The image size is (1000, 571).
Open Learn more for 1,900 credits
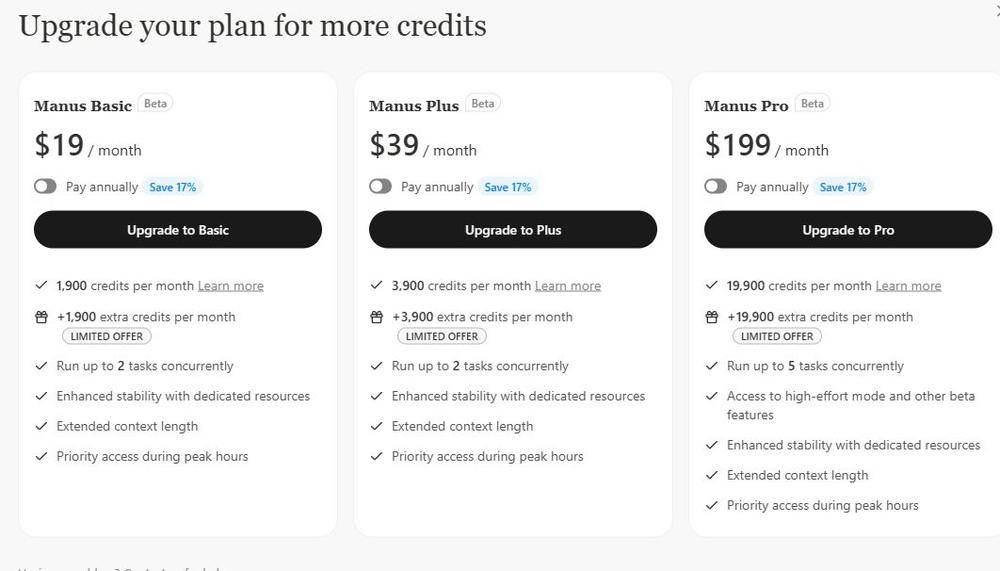pyautogui.click(x=230, y=286)
